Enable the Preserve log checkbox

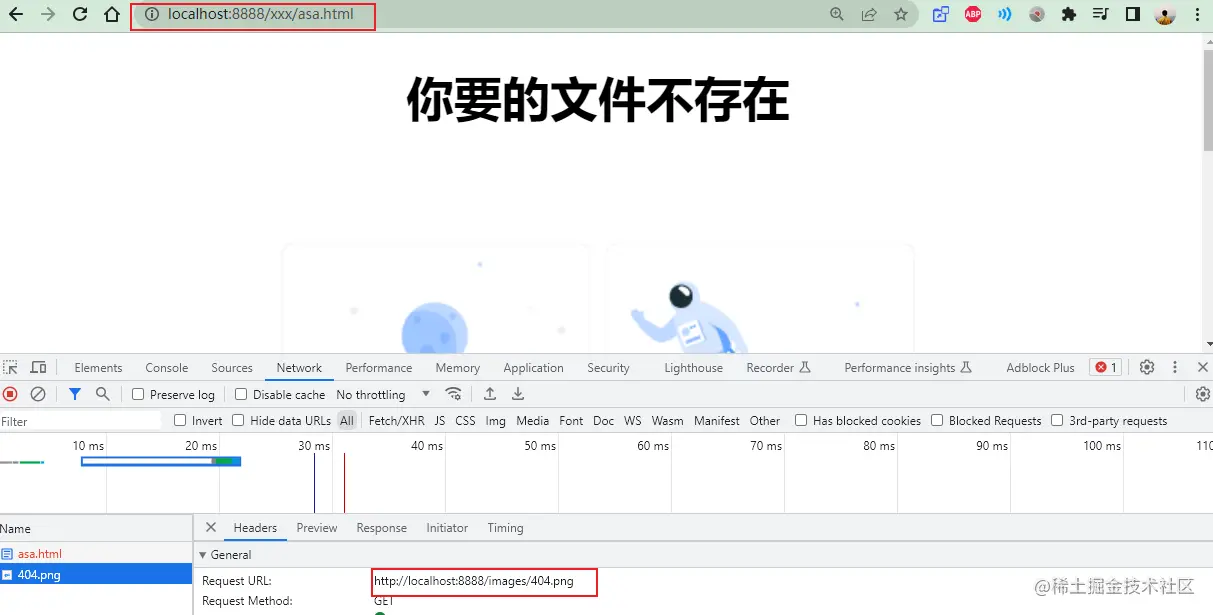[x=138, y=394]
